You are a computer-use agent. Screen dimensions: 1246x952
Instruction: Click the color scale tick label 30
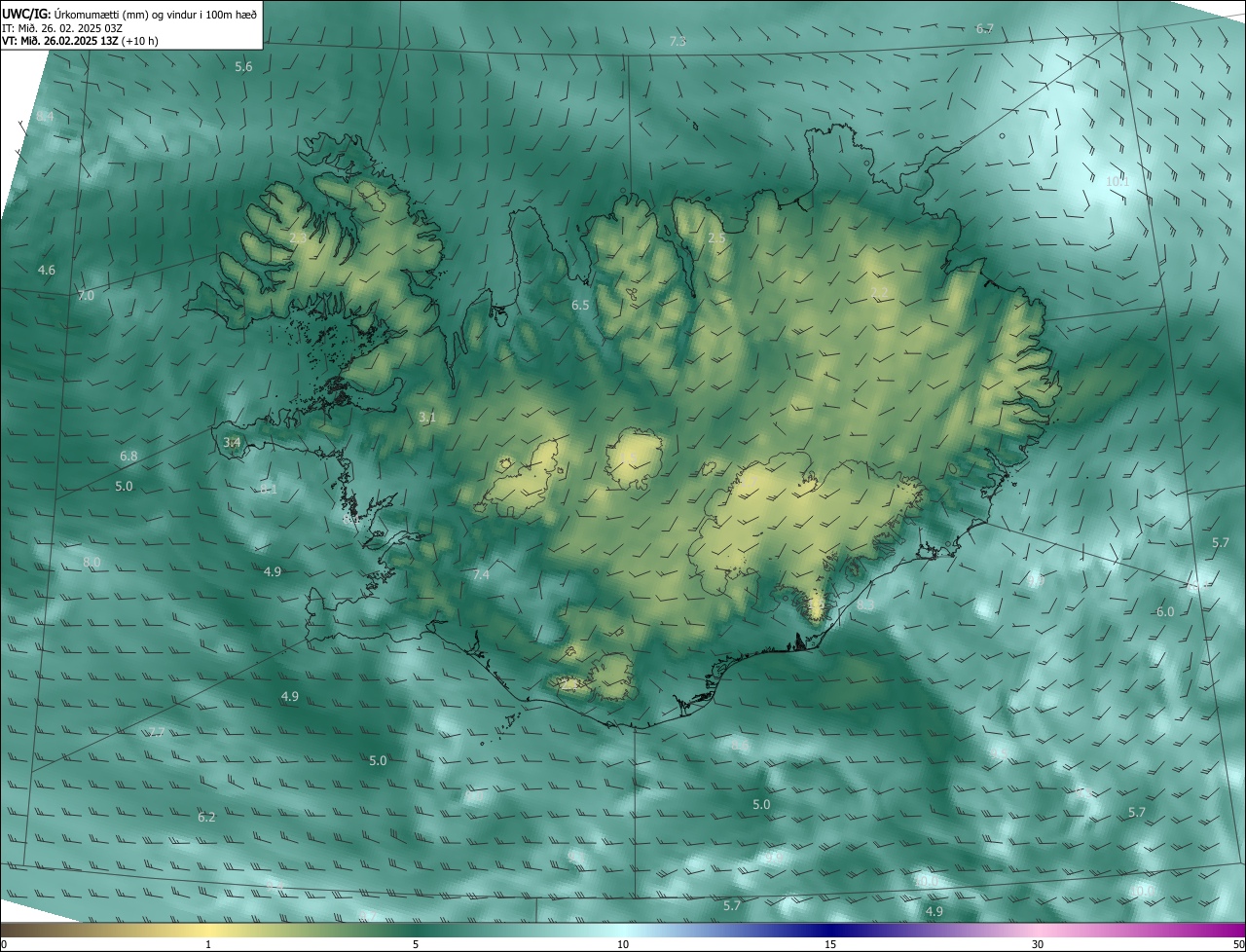pyautogui.click(x=1038, y=944)
